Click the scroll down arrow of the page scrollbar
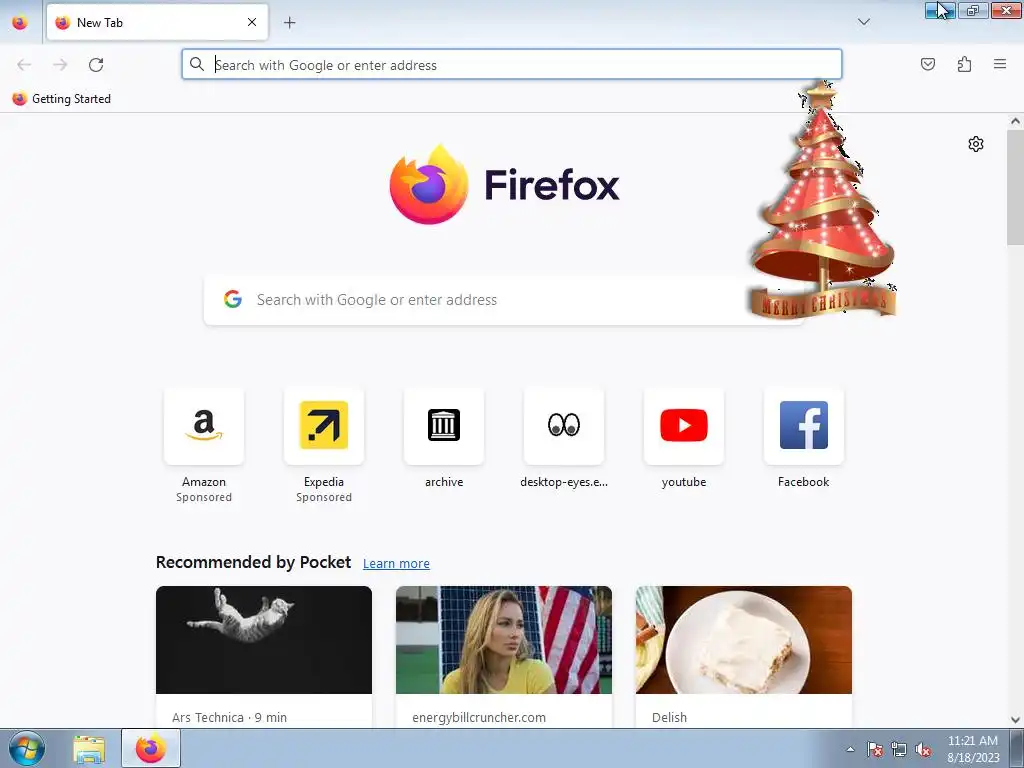 pos(1015,720)
